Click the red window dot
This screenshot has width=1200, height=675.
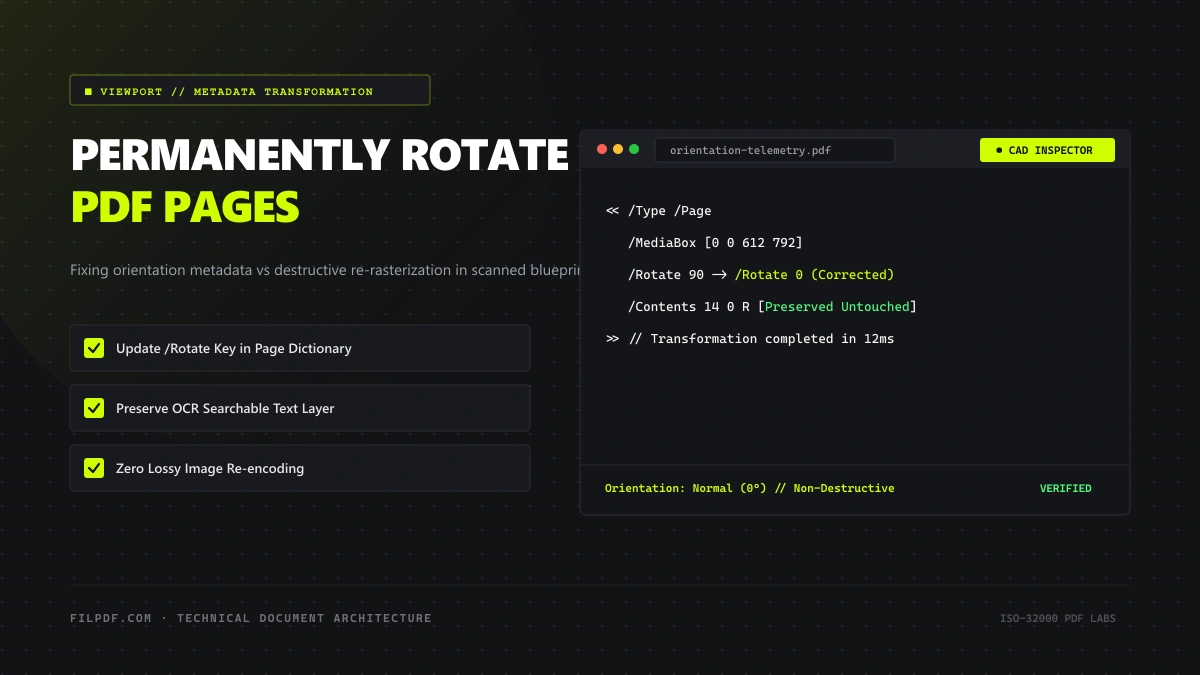[602, 149]
